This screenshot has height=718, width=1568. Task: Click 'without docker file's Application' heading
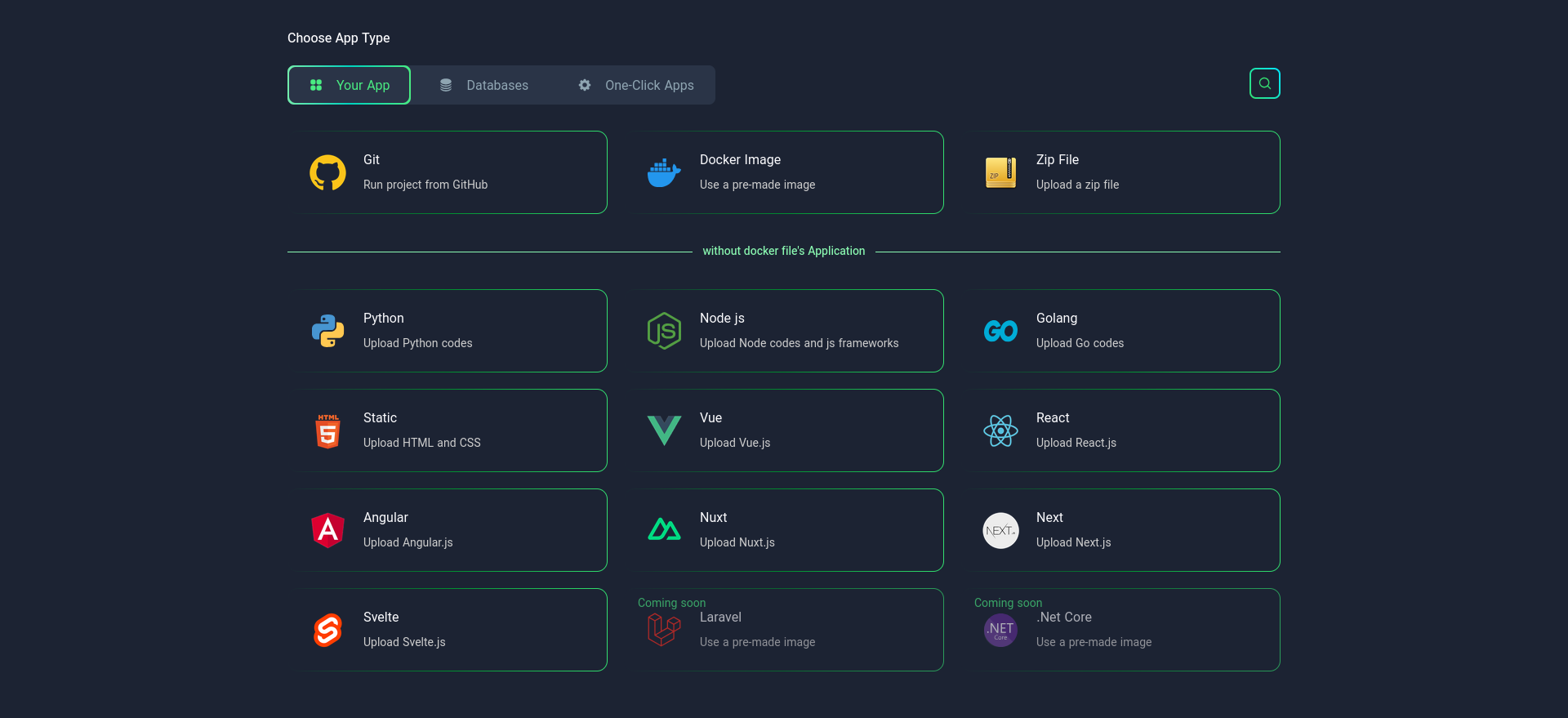coord(784,251)
